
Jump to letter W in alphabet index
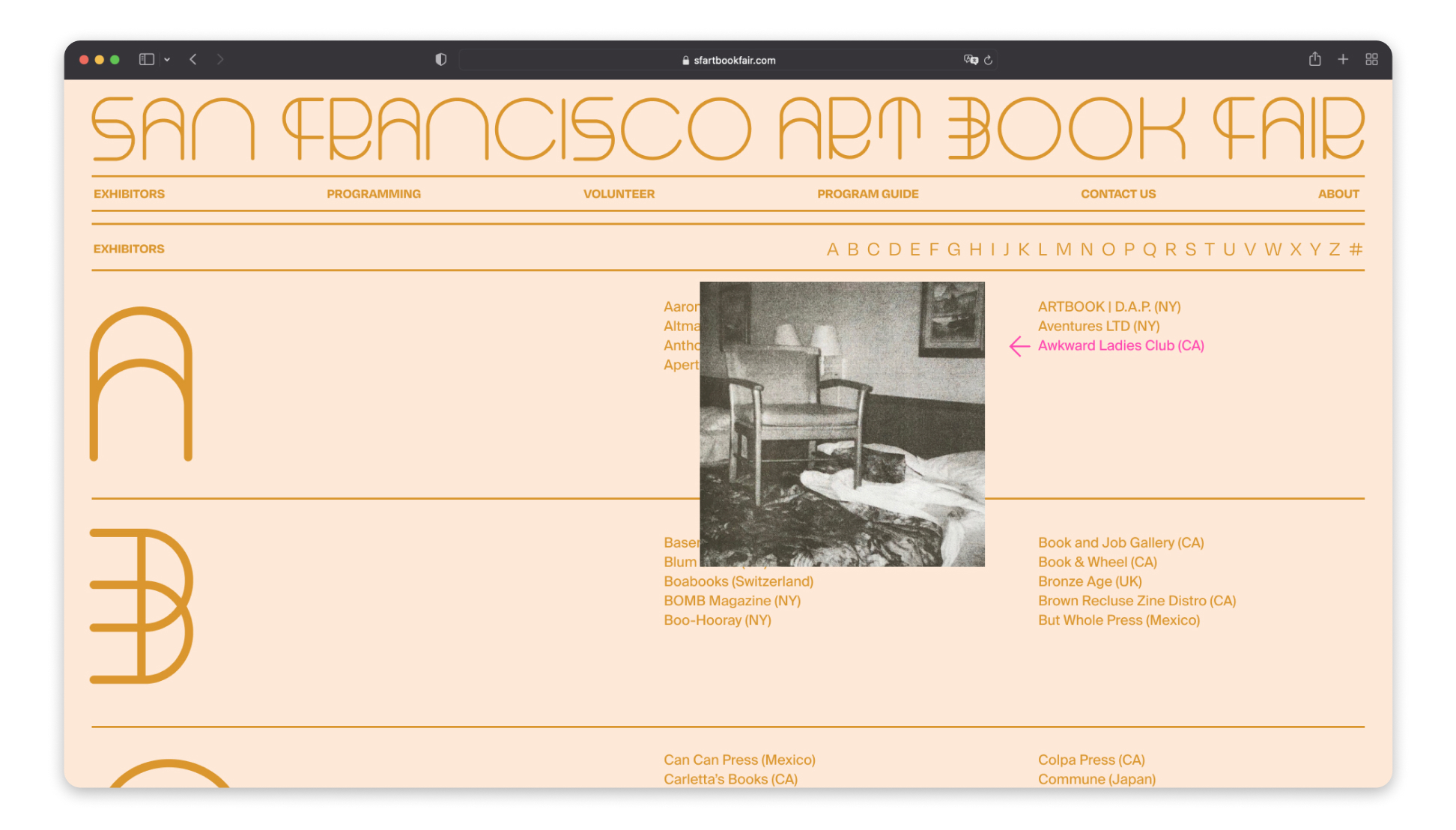tap(1273, 249)
